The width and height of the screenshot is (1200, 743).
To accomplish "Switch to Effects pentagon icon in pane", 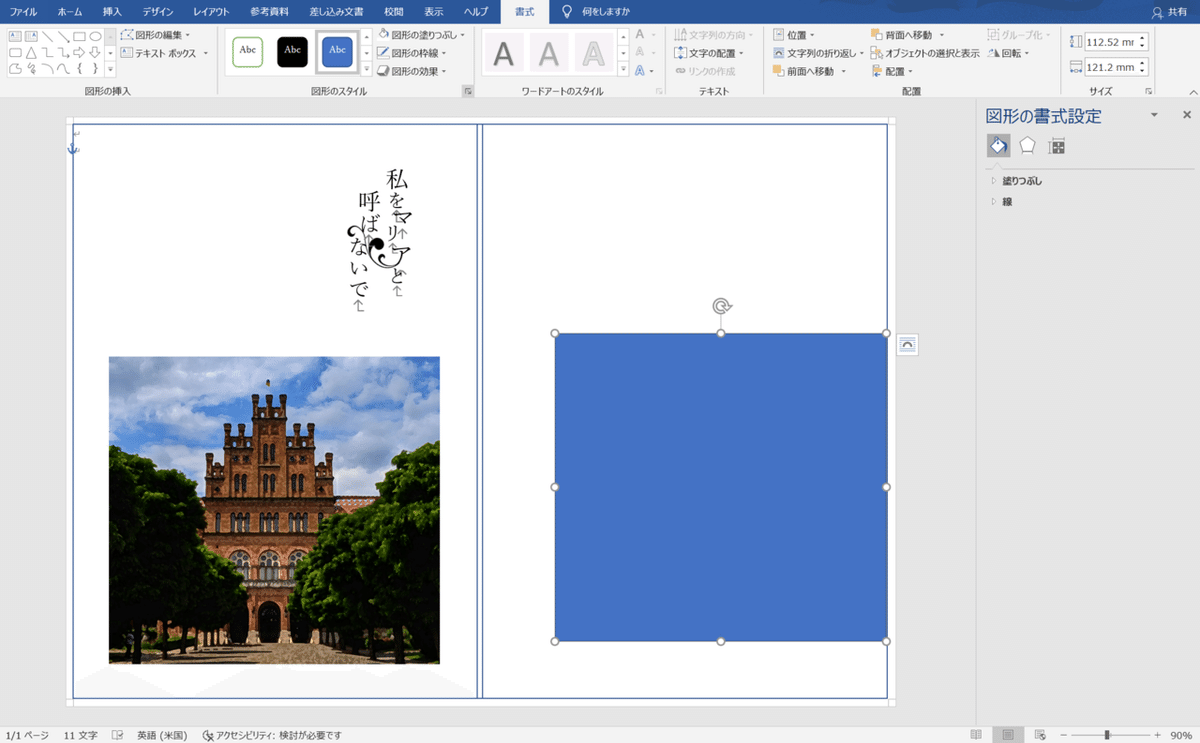I will pos(1027,146).
